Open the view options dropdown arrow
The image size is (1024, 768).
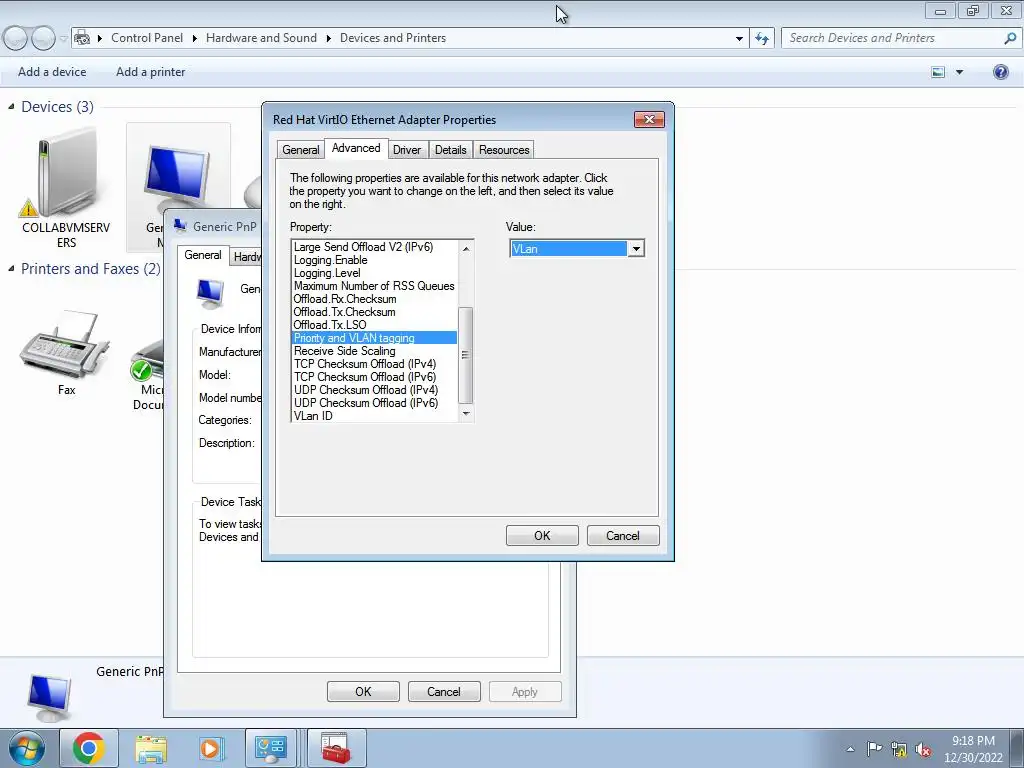[959, 72]
